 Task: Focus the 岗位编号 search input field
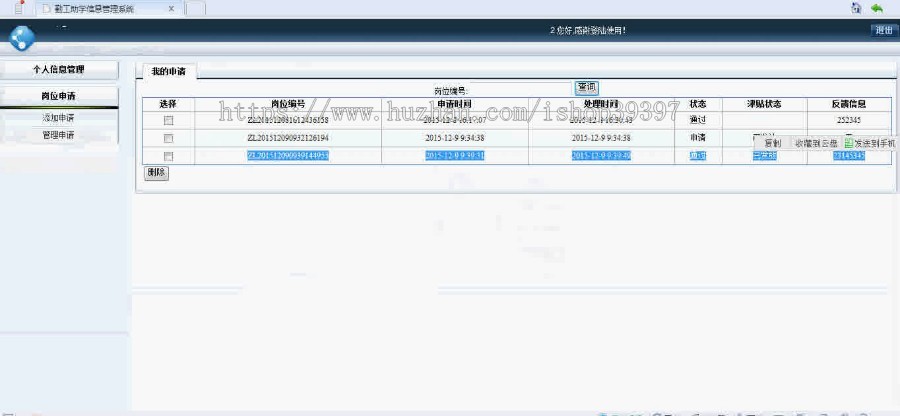click(x=521, y=90)
